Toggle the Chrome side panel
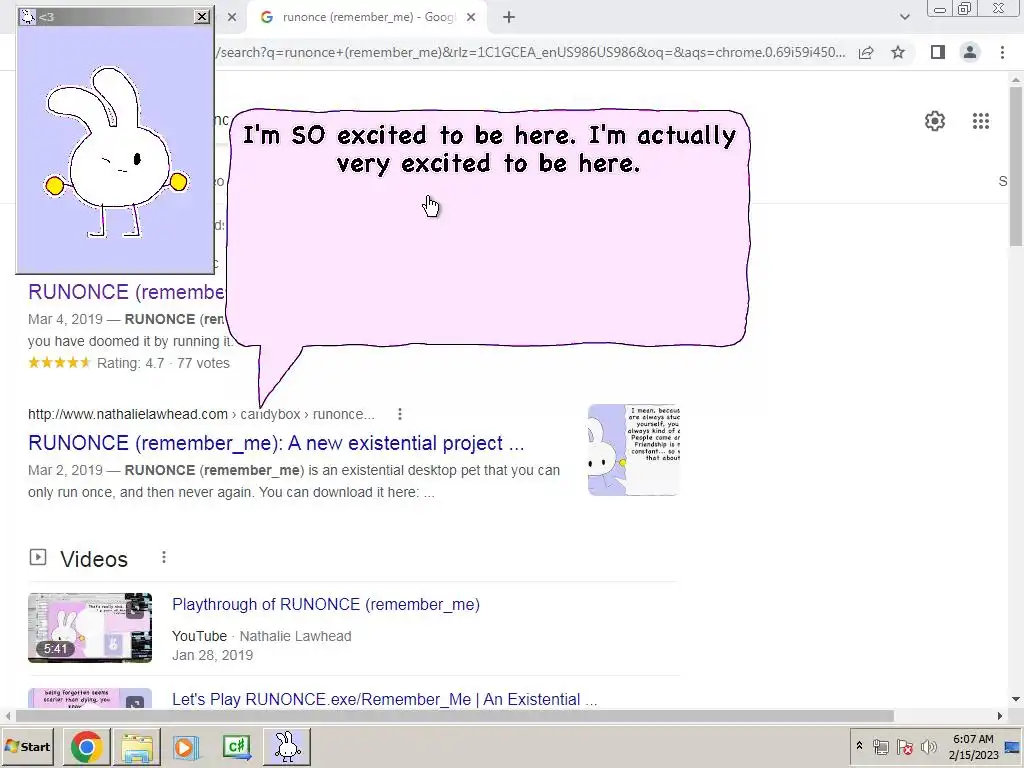Screen dimensions: 1024x768 (x=938, y=52)
